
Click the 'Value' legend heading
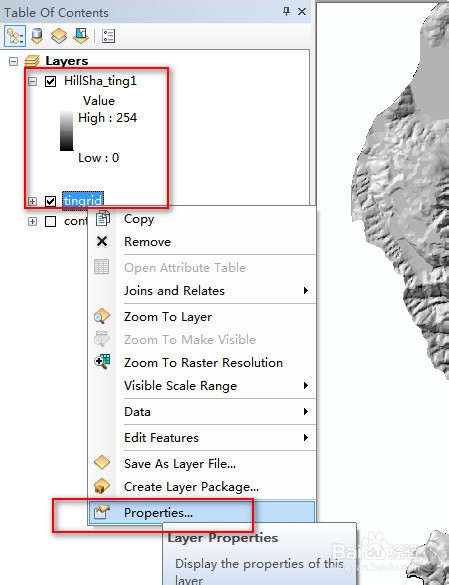click(x=99, y=101)
